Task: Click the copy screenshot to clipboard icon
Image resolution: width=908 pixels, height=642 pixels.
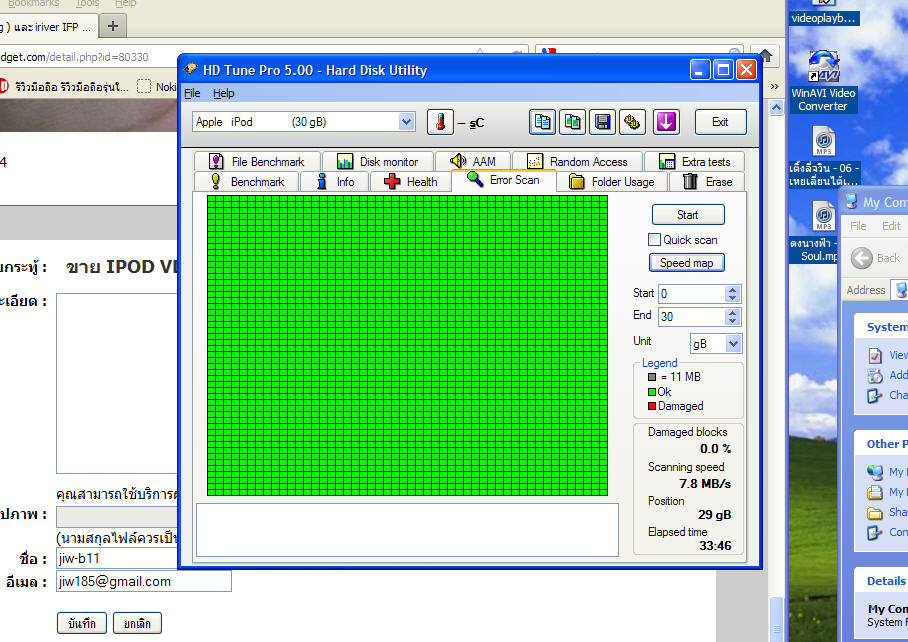Action: [572, 122]
